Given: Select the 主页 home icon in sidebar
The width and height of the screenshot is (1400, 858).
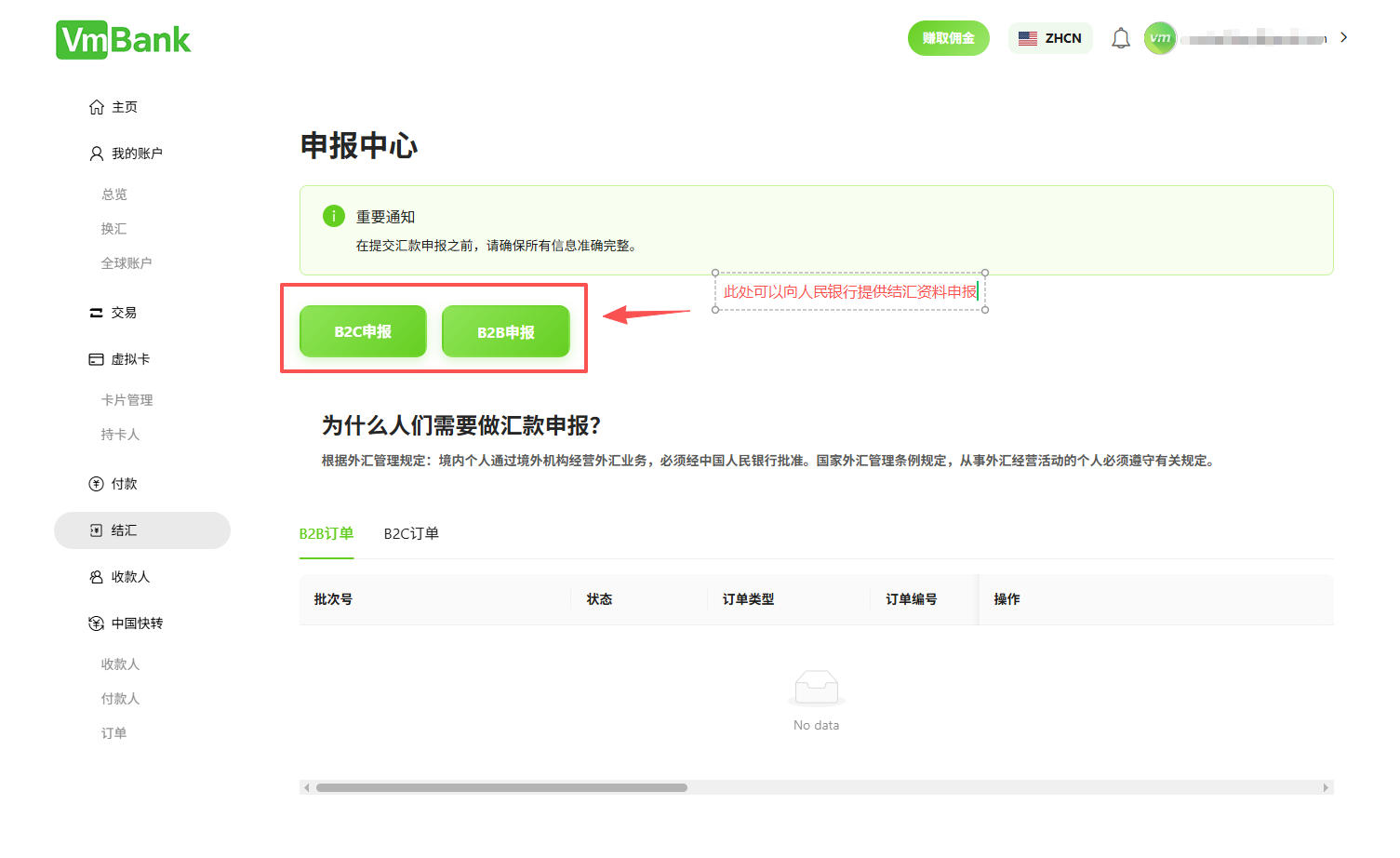Looking at the screenshot, I should (x=97, y=106).
